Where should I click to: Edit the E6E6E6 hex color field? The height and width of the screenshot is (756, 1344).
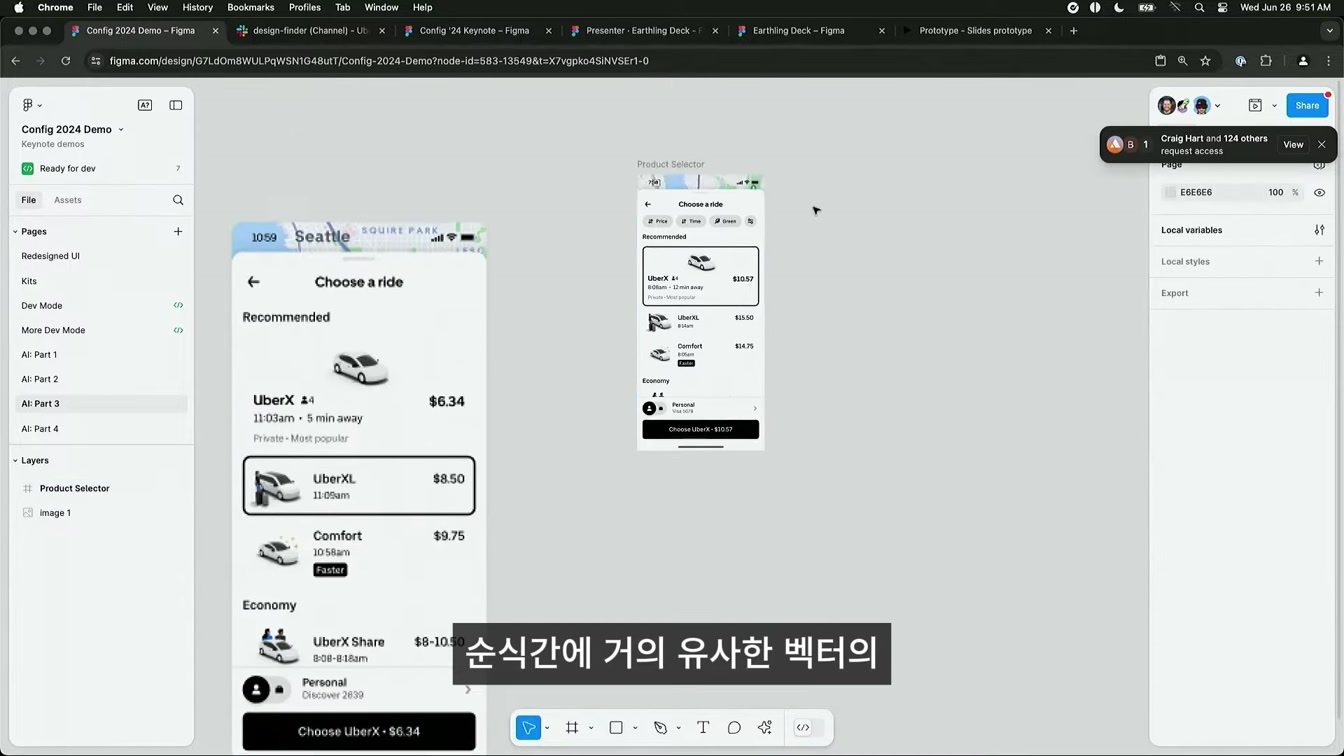1196,192
